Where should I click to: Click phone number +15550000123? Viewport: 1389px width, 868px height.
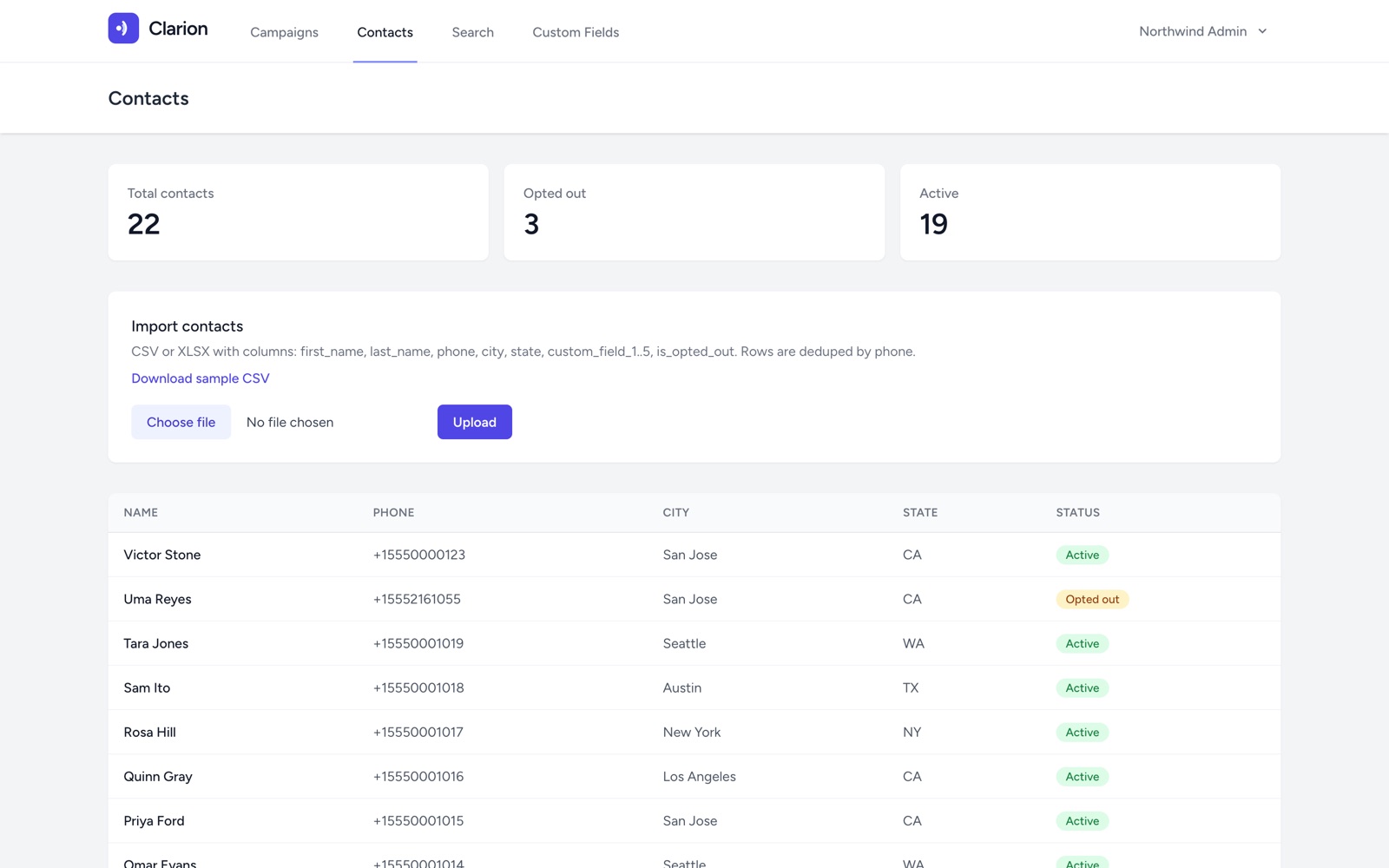click(419, 555)
